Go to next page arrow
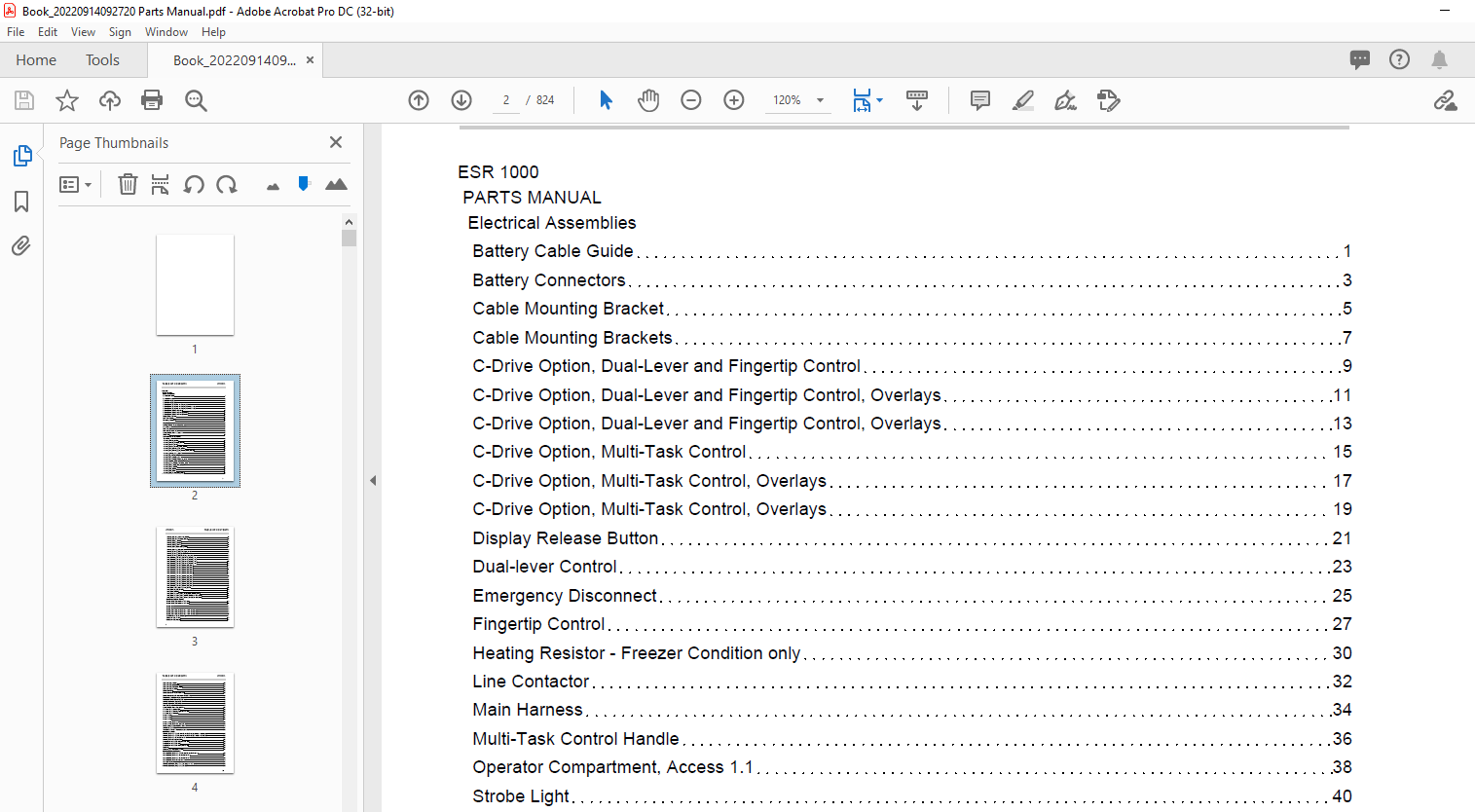This screenshot has height=812, width=1475. click(461, 100)
